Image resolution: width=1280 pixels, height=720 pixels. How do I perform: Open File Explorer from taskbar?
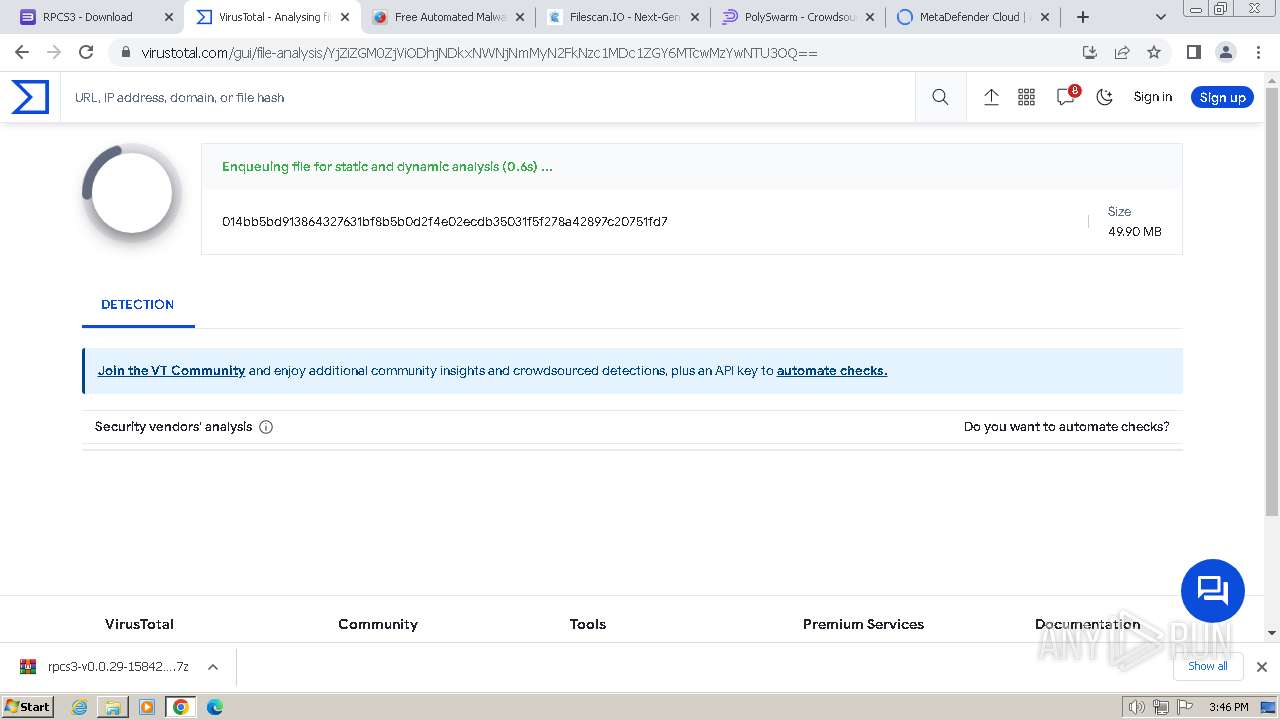tap(113, 707)
